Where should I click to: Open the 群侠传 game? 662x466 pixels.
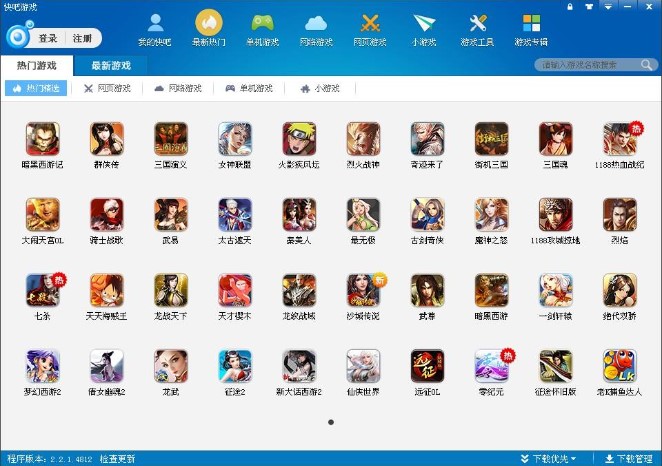click(107, 139)
